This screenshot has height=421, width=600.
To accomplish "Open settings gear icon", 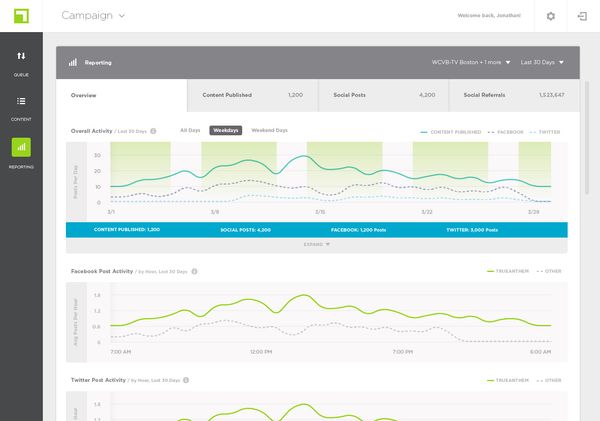I will tap(551, 16).
